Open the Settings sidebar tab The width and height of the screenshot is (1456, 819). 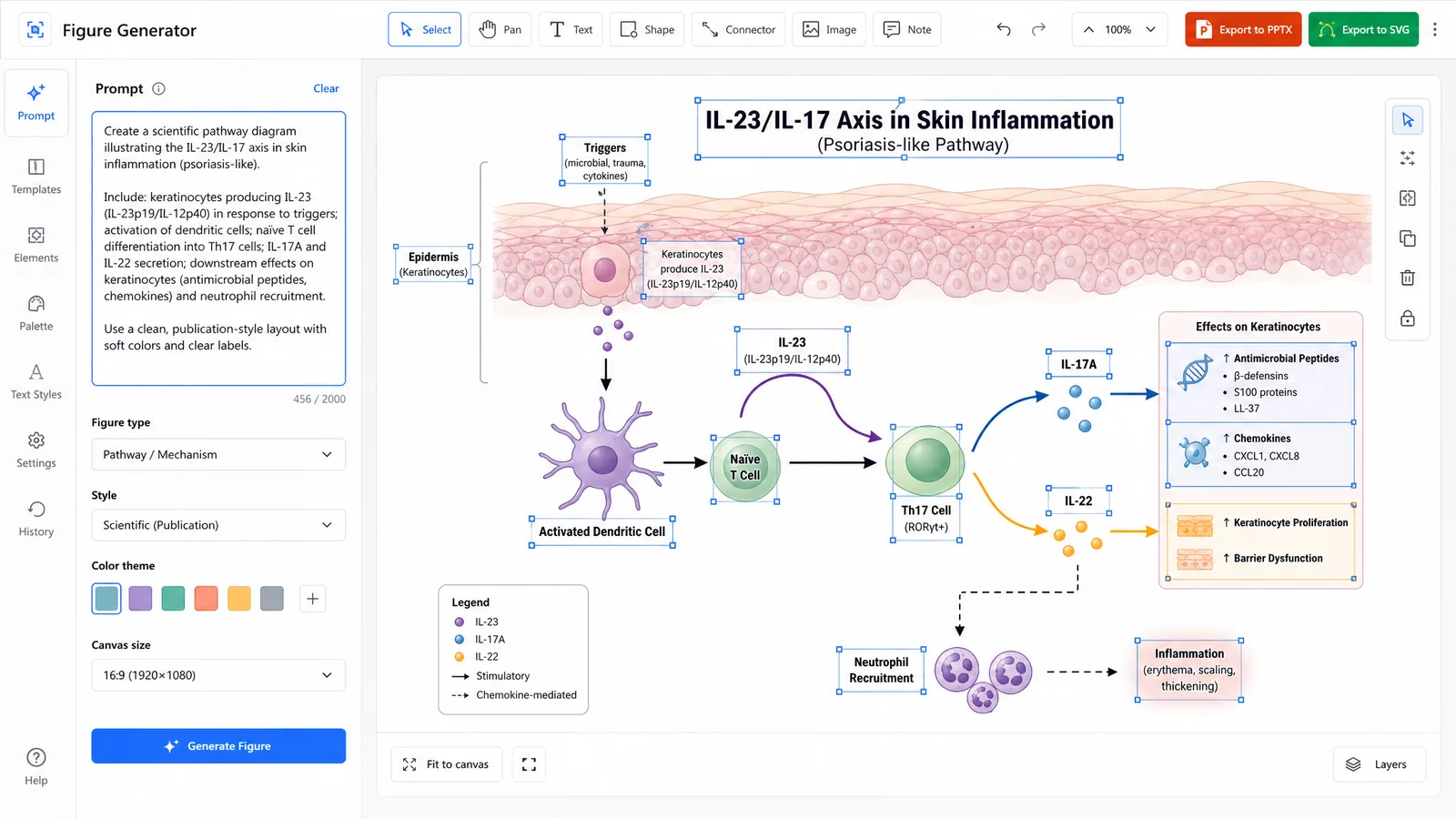[x=36, y=450]
